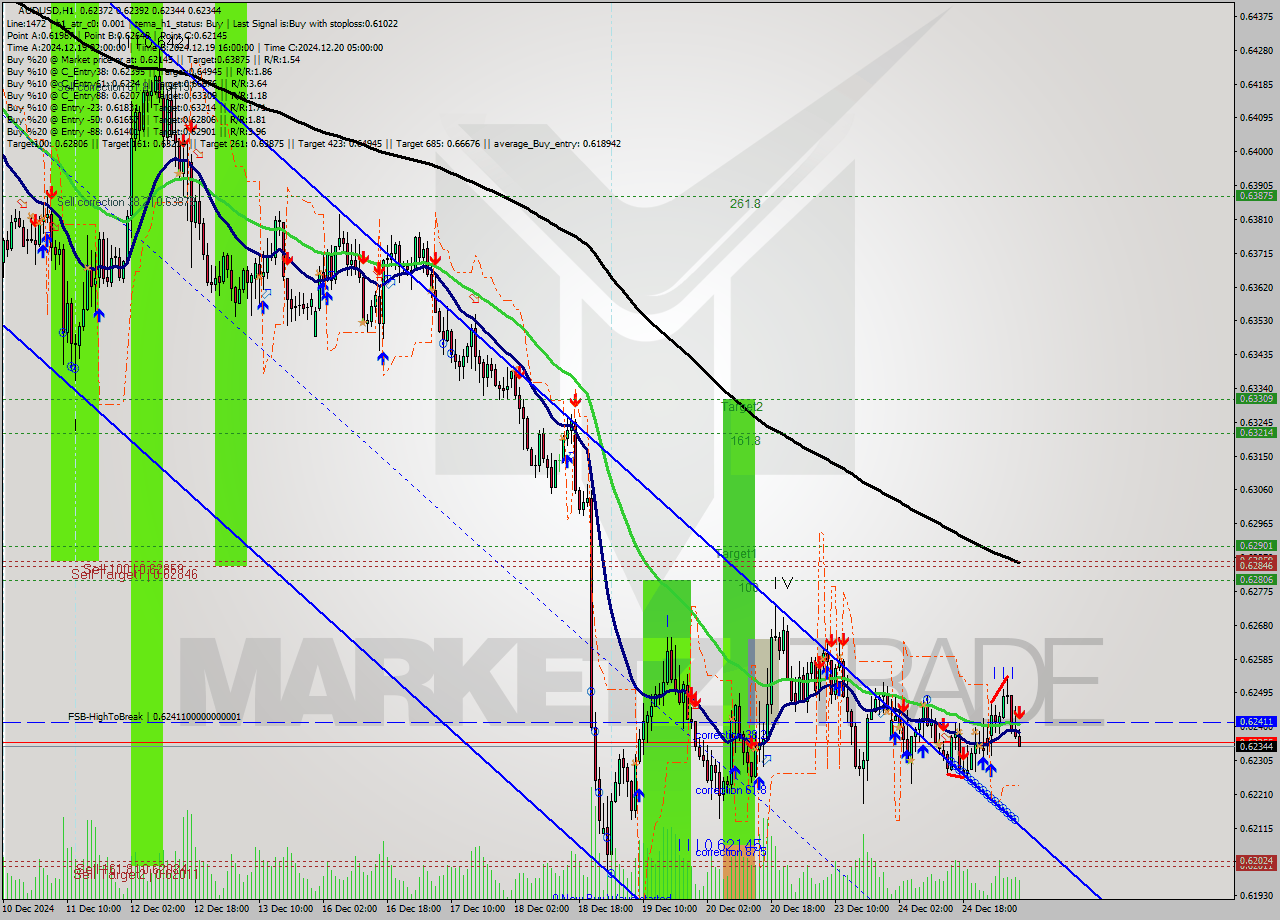Click the '13 Dec 10:00' time label

tap(285, 909)
